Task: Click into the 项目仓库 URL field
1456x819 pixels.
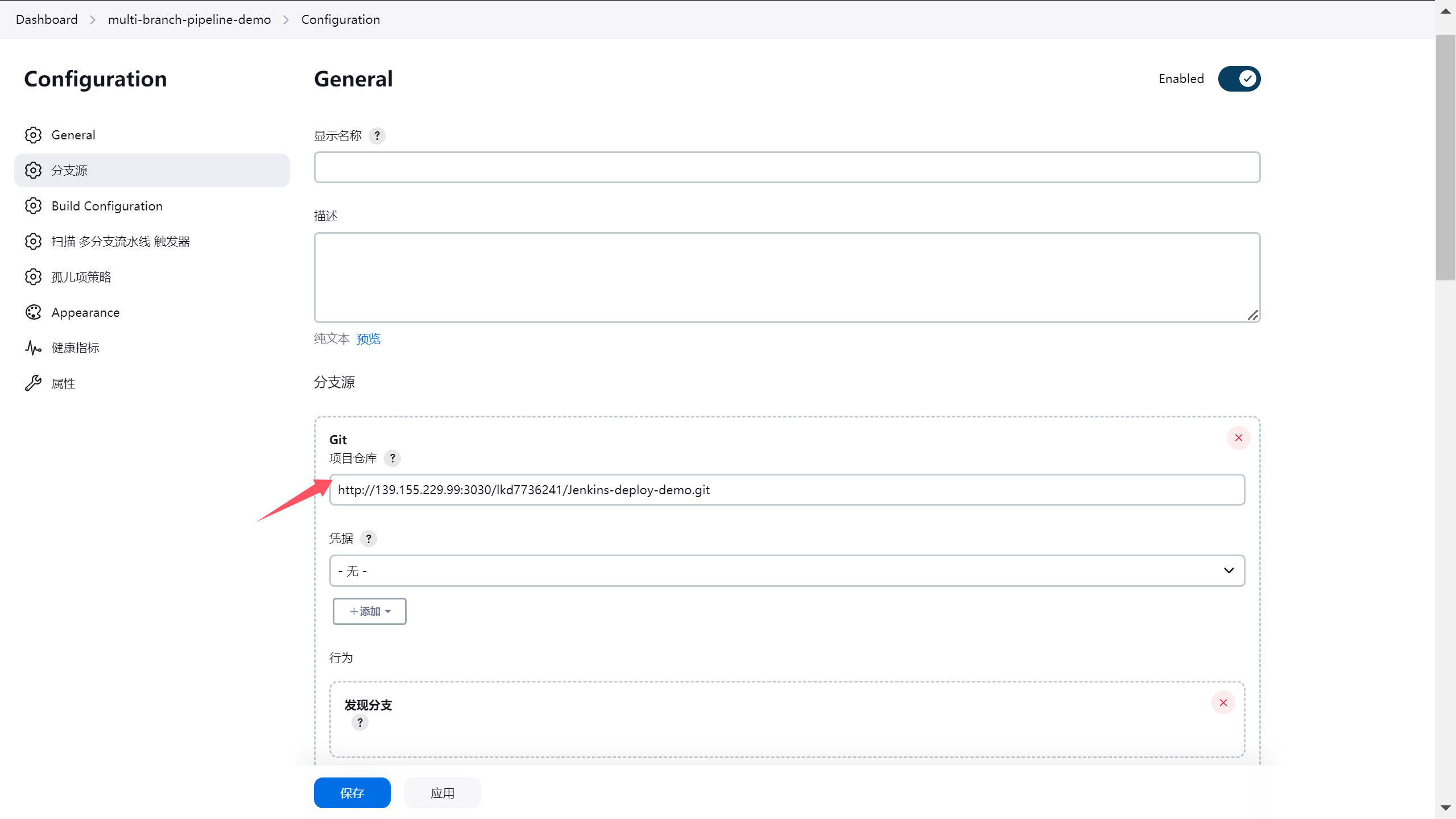Action: (787, 490)
